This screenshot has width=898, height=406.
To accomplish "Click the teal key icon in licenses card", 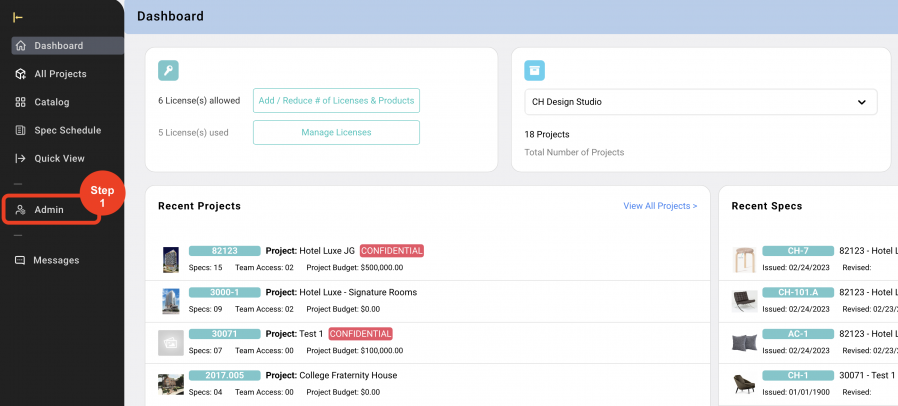I will pyautogui.click(x=169, y=70).
